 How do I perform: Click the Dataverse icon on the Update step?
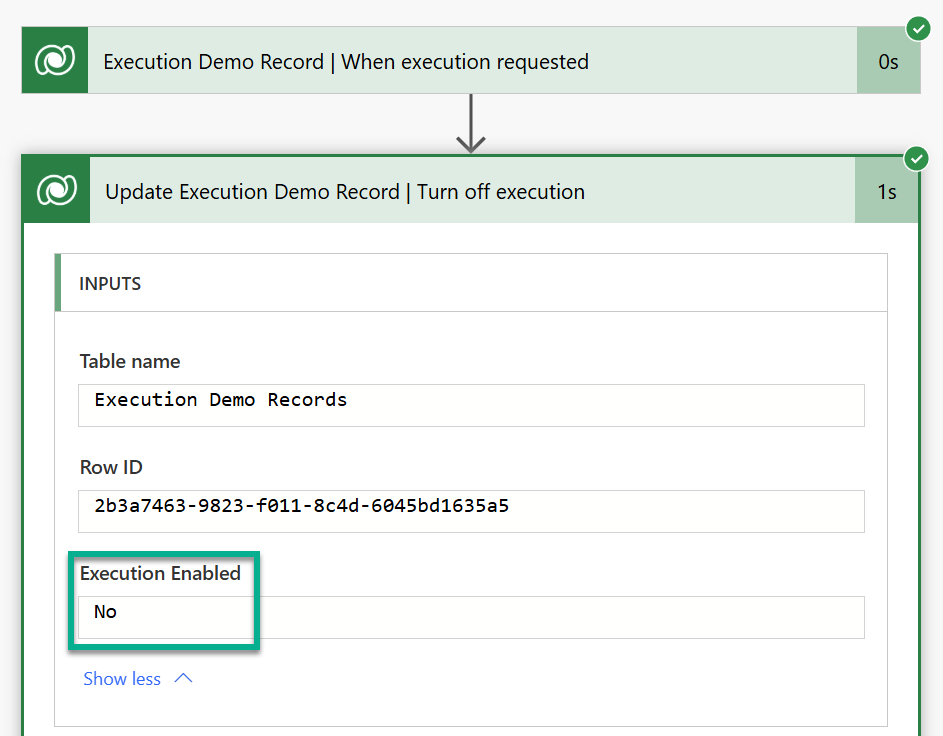tap(57, 190)
